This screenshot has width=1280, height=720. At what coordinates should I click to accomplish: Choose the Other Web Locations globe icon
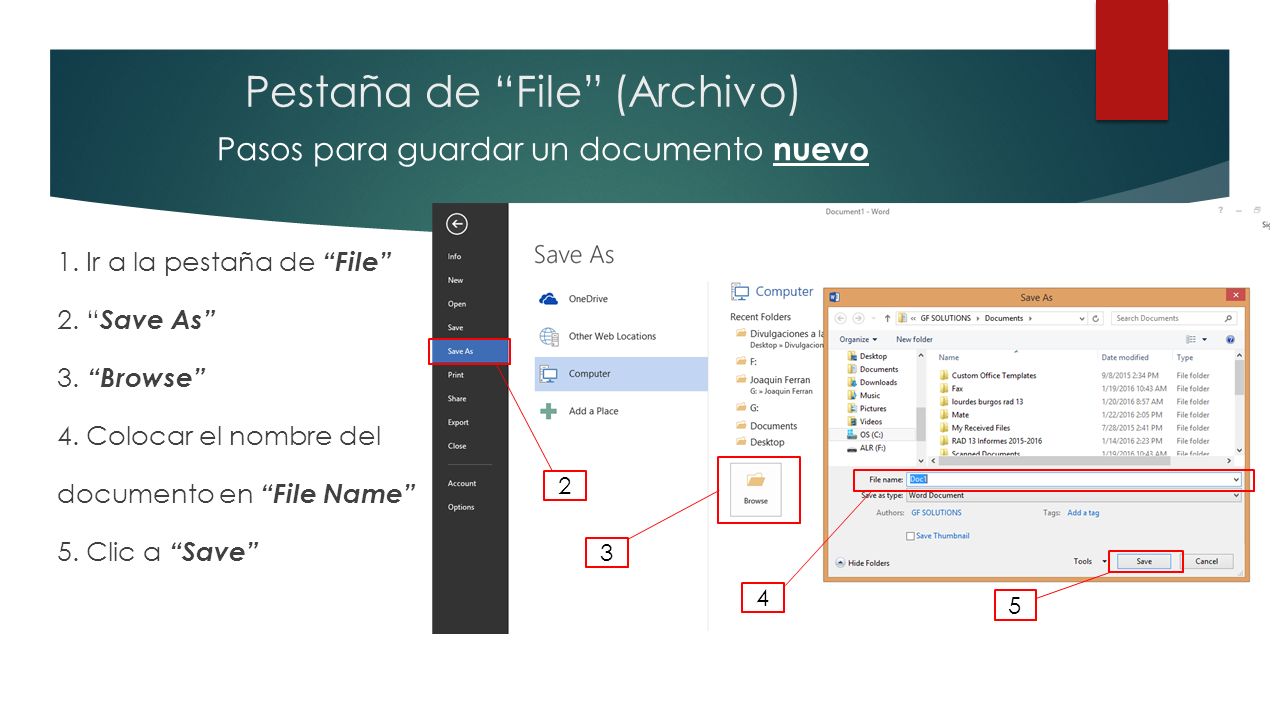[x=549, y=336]
